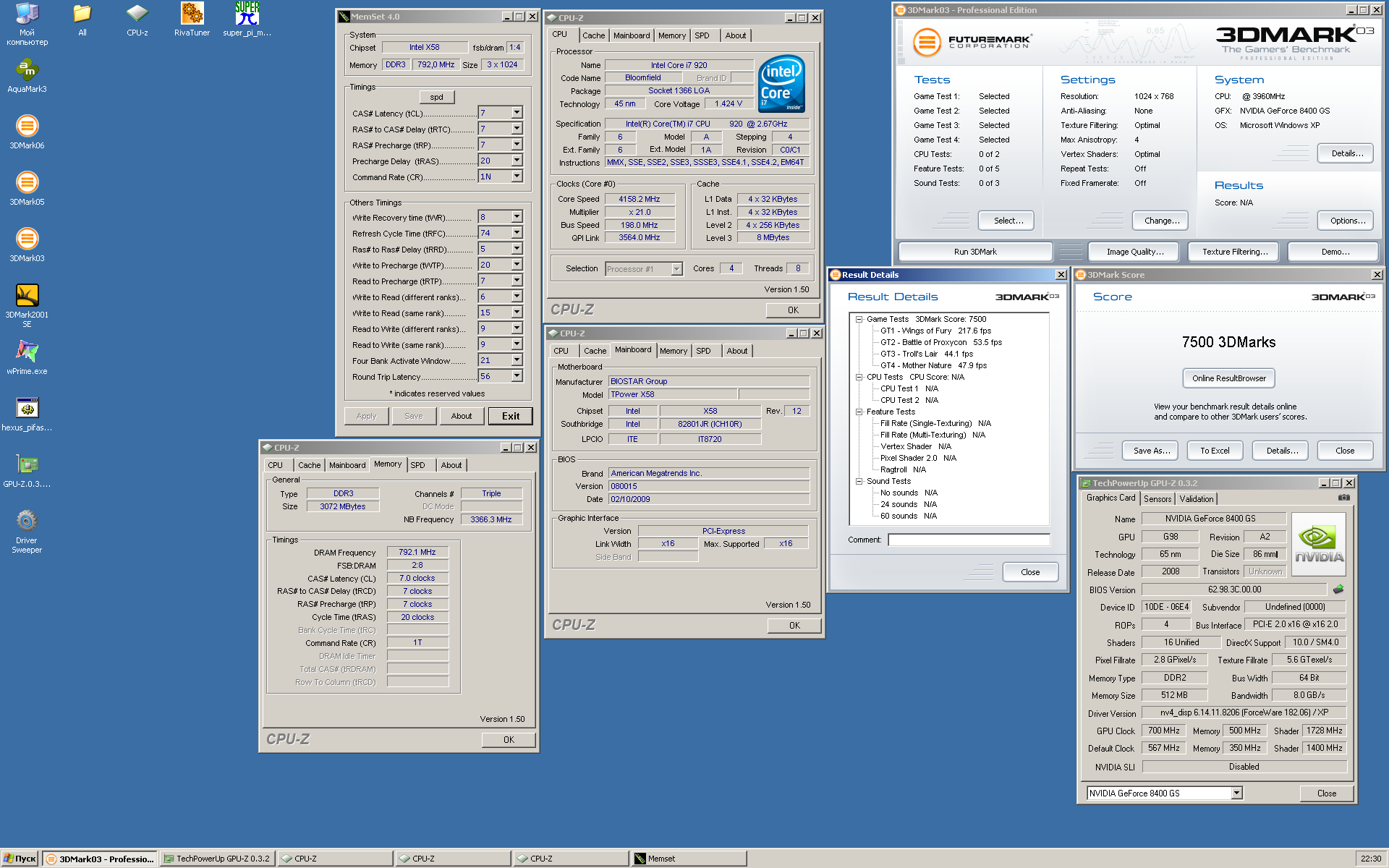Open the 3DMark06 desktop shortcut
Image resolution: width=1389 pixels, height=868 pixels.
pos(27,132)
